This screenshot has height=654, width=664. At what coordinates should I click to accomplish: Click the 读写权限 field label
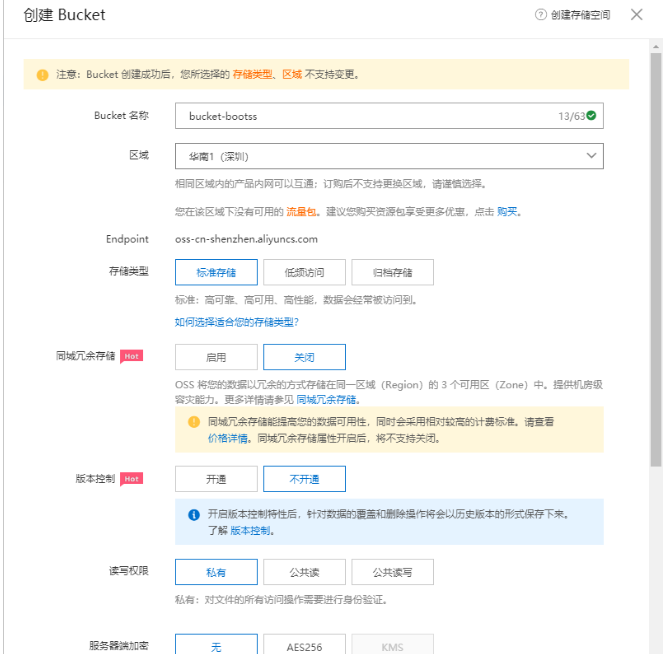pos(129,571)
